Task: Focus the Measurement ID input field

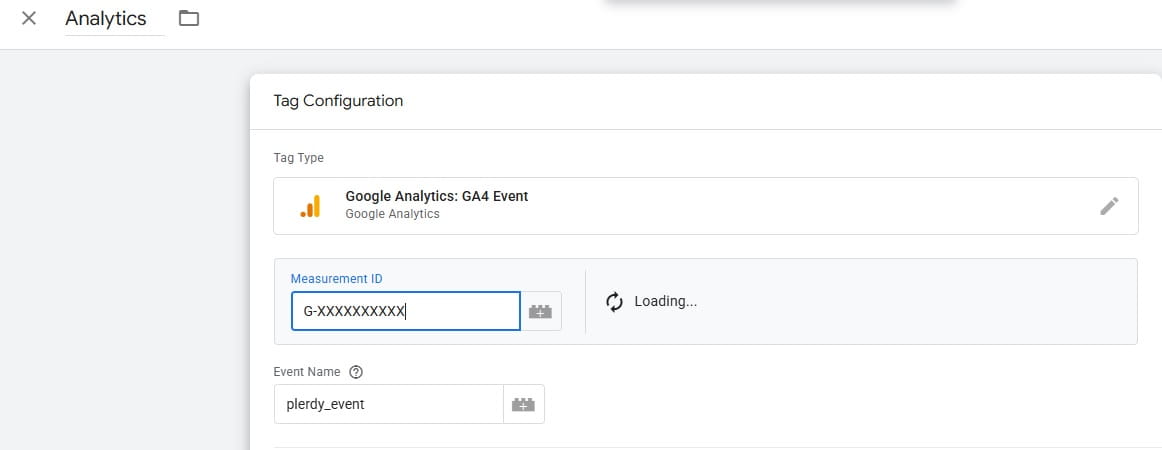Action: (x=405, y=311)
